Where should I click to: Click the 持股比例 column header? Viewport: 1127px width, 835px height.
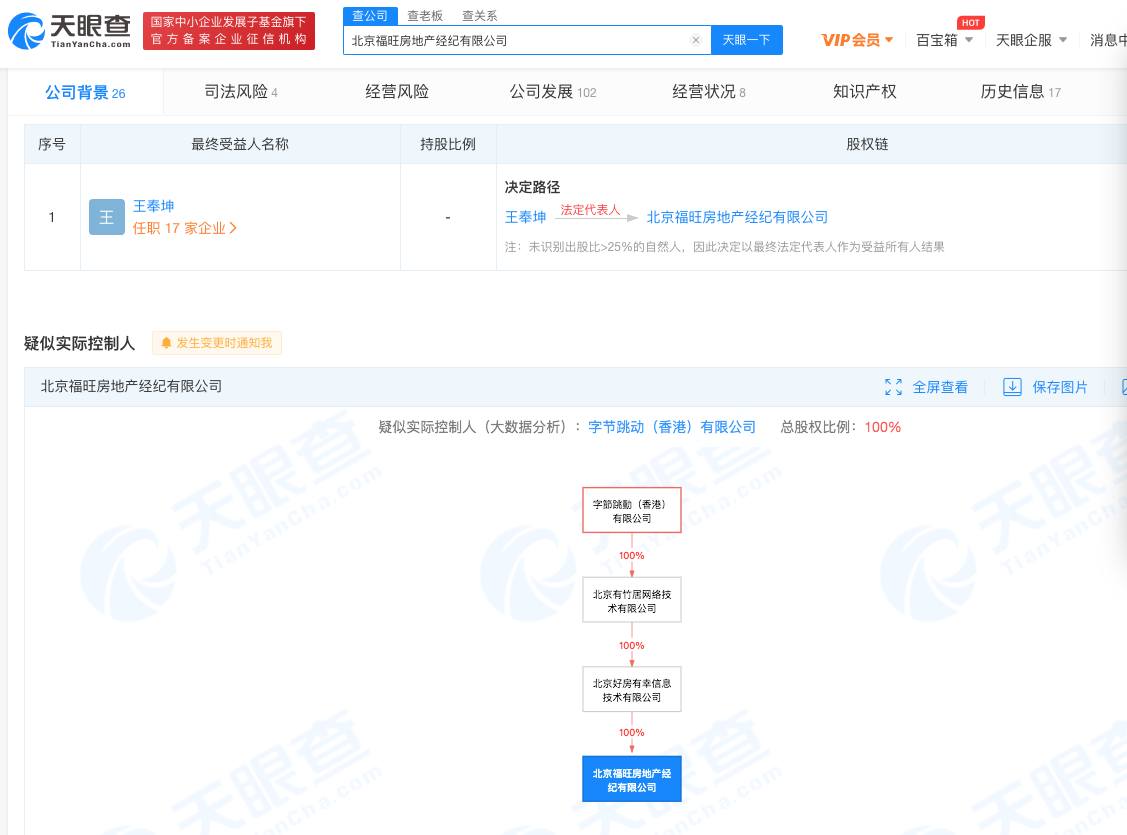coord(448,144)
